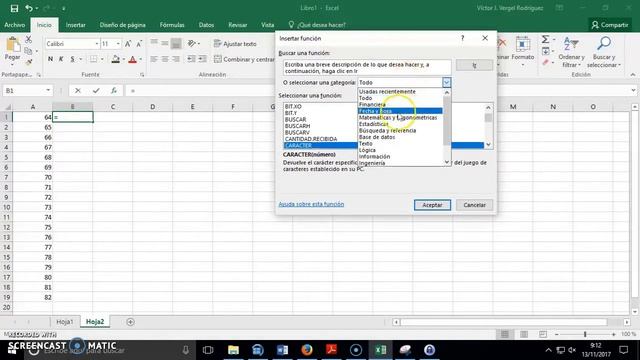640x360 pixels.
Task: Switch to the Datos tab
Action: (206, 25)
